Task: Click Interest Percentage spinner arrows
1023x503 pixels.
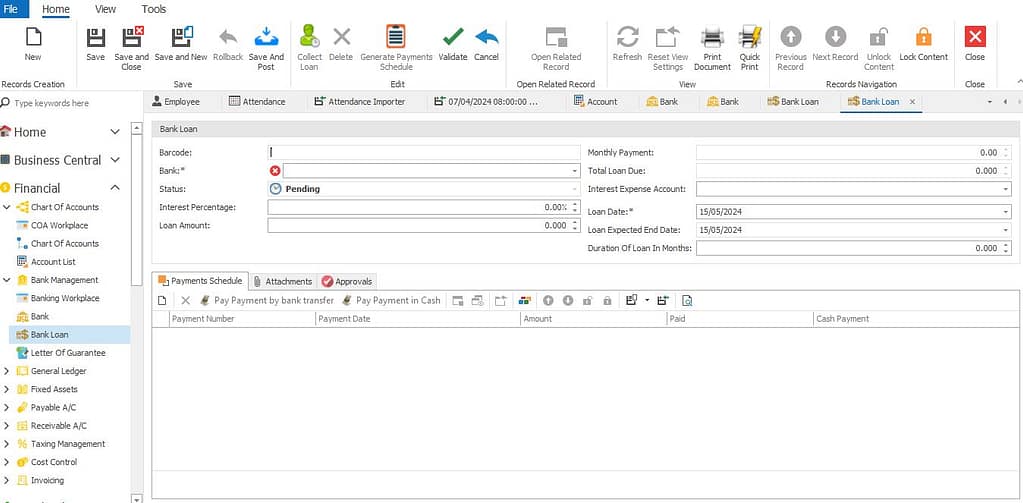Action: [575, 207]
